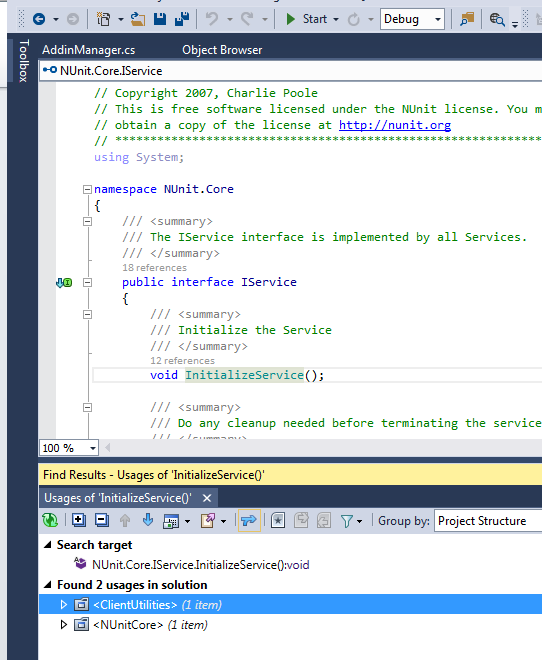Click the Navigate Backward arrow icon
This screenshot has height=665, width=542.
click(x=39, y=19)
